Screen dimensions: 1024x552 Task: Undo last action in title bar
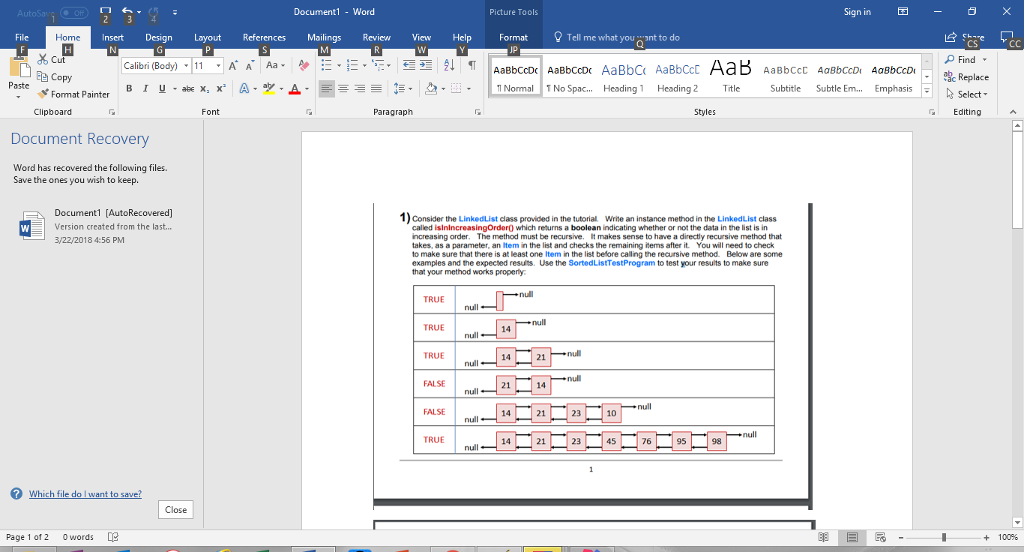click(127, 11)
